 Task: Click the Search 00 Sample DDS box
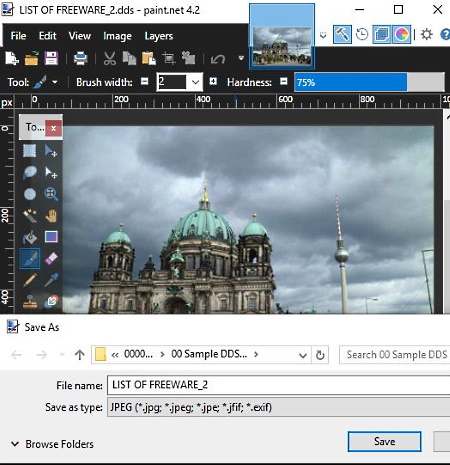[395, 355]
